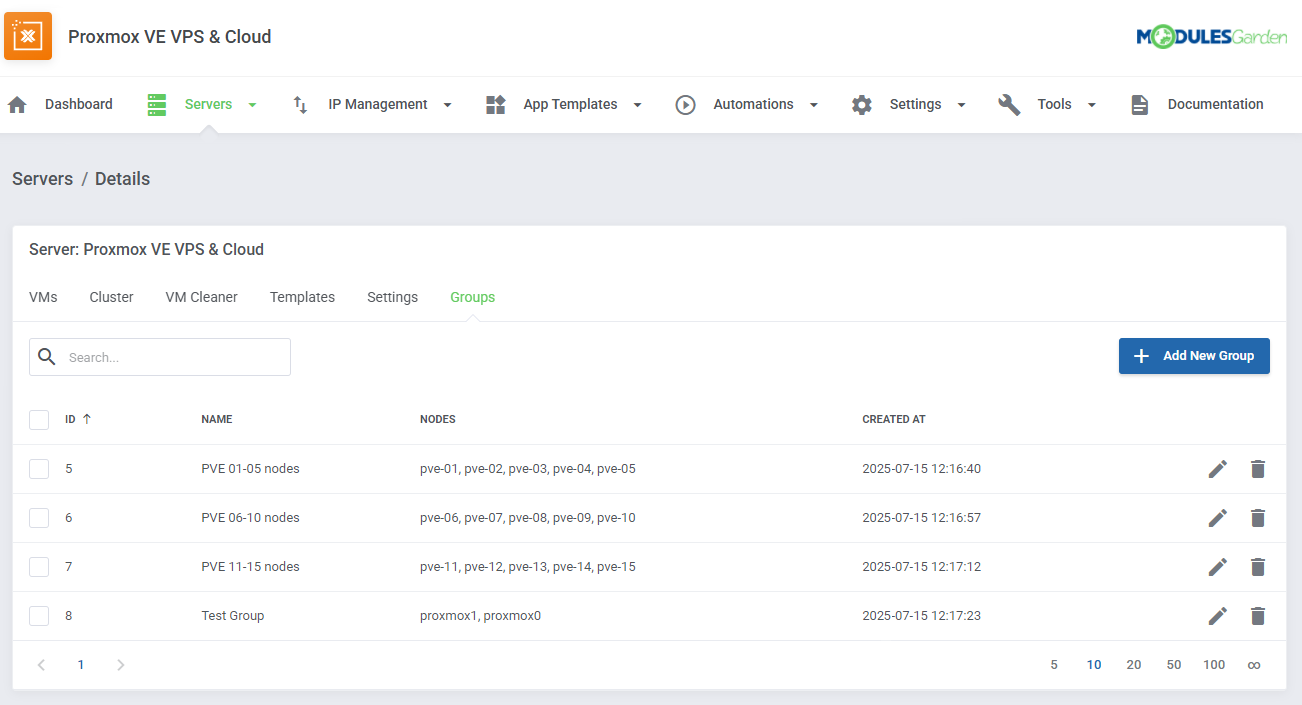Open the VM Cleaner tab
The height and width of the screenshot is (705, 1302).
[x=202, y=297]
